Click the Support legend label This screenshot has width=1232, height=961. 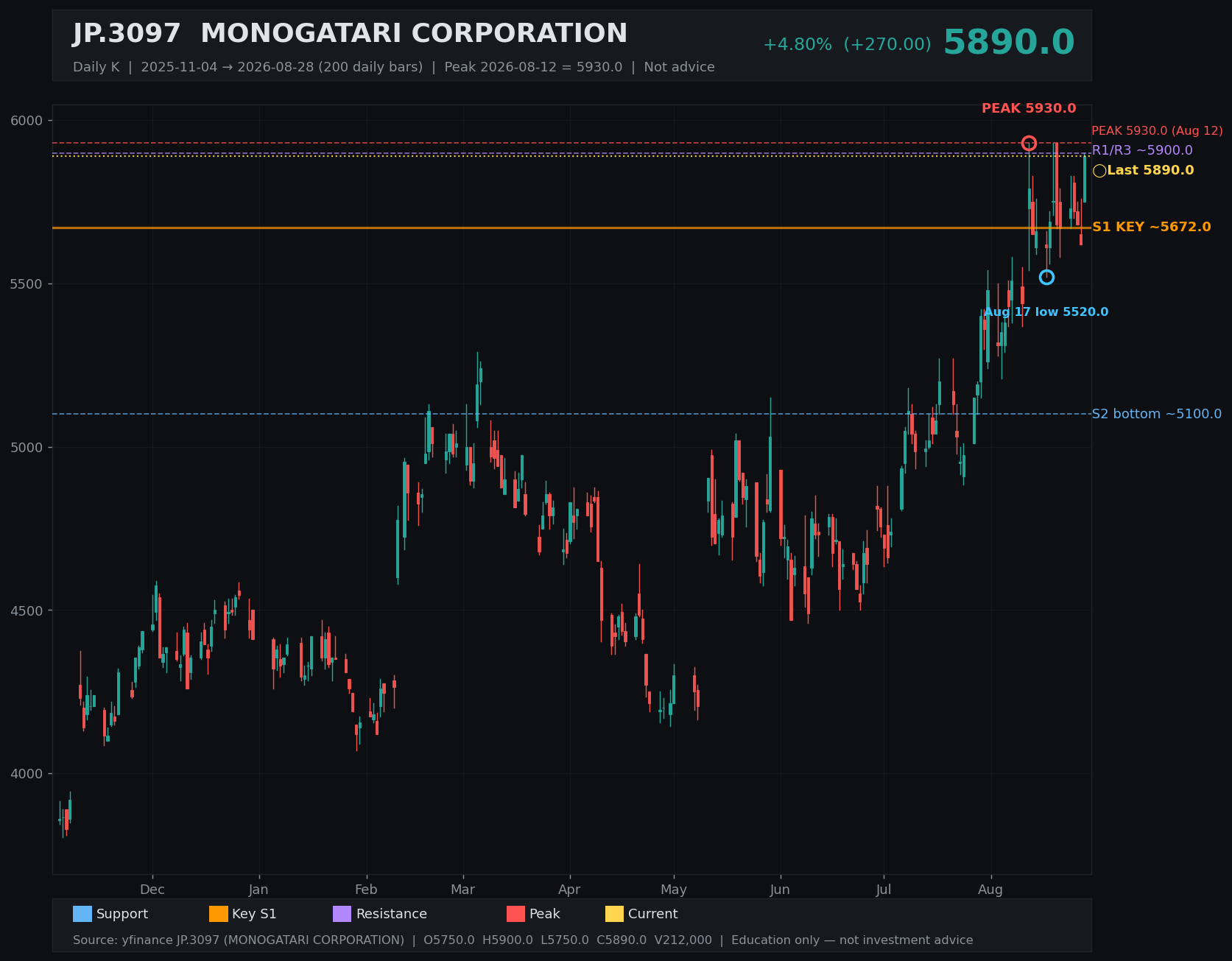[x=122, y=914]
